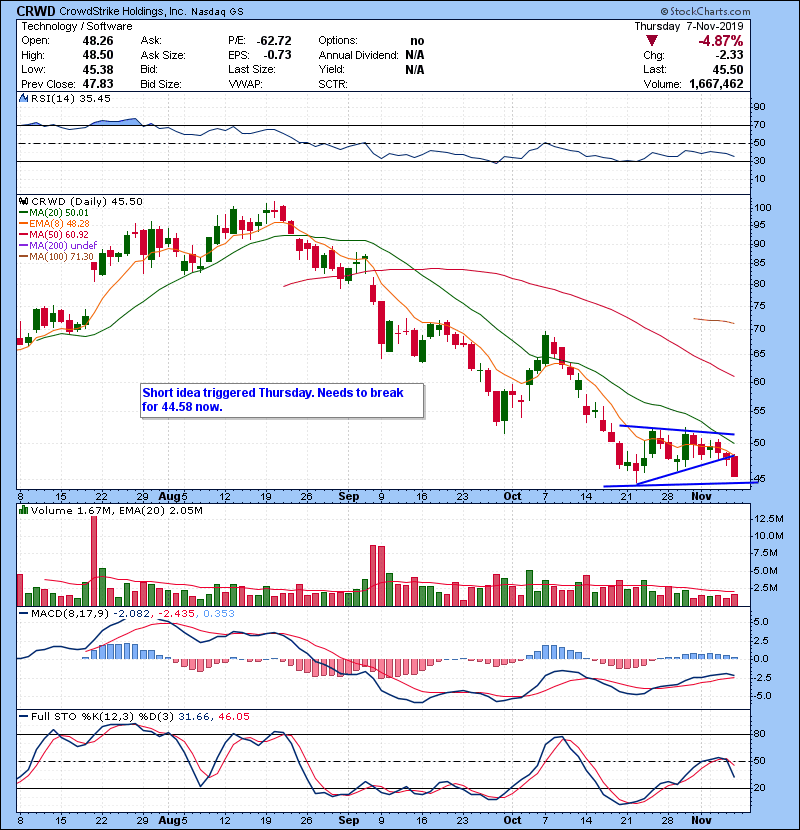Click the Open value 48.26
This screenshot has height=830, width=800.
[98, 41]
